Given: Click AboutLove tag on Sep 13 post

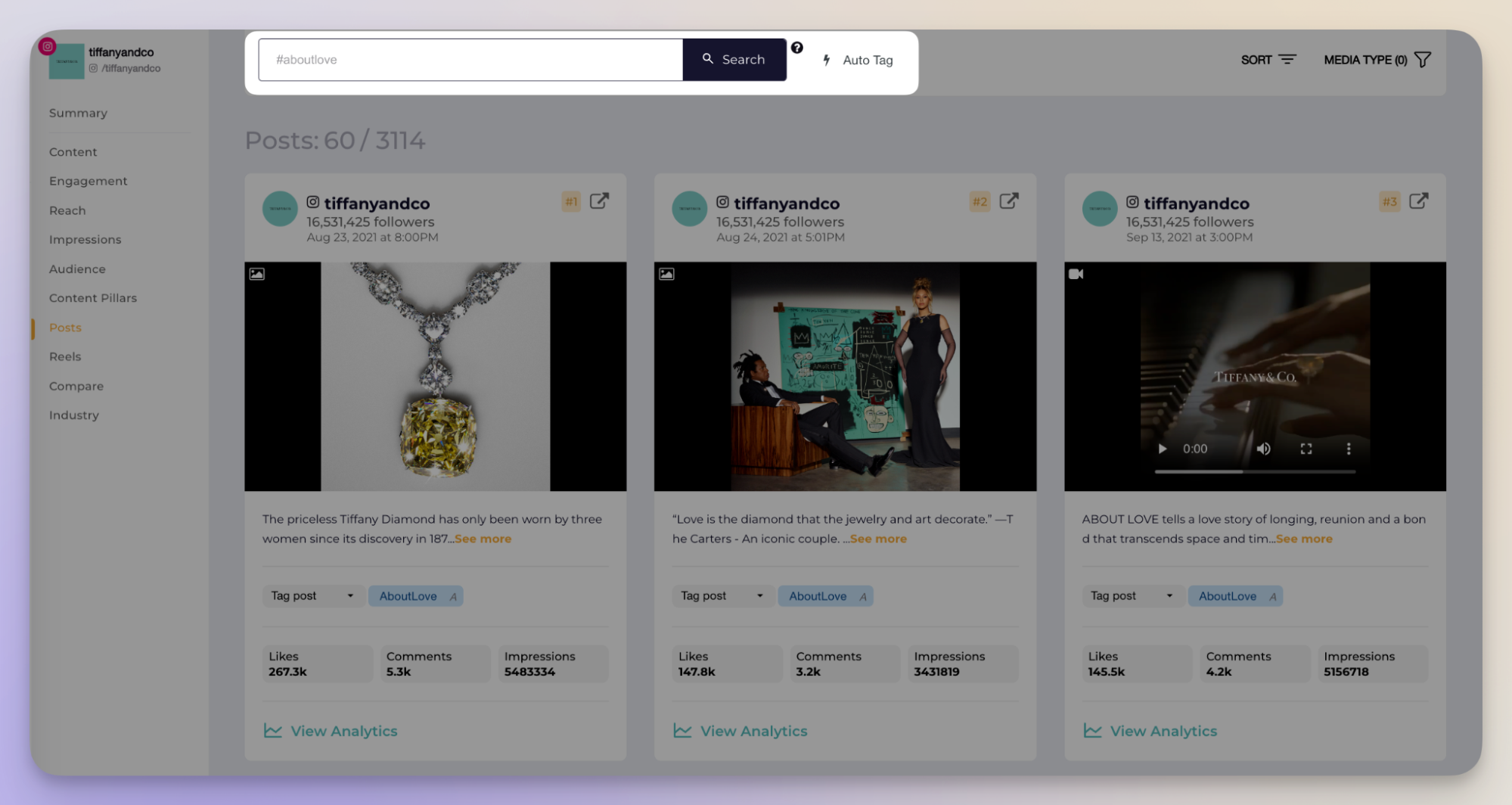Looking at the screenshot, I should point(1235,596).
